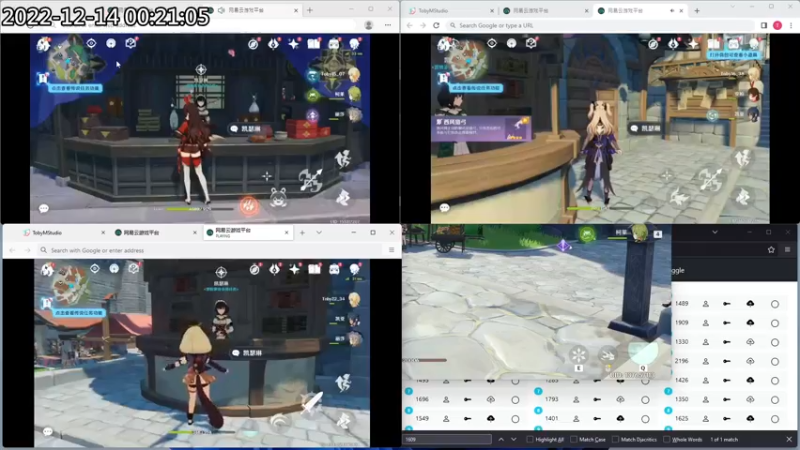
Task: Go to the previous match in the find bar
Action: (501, 439)
